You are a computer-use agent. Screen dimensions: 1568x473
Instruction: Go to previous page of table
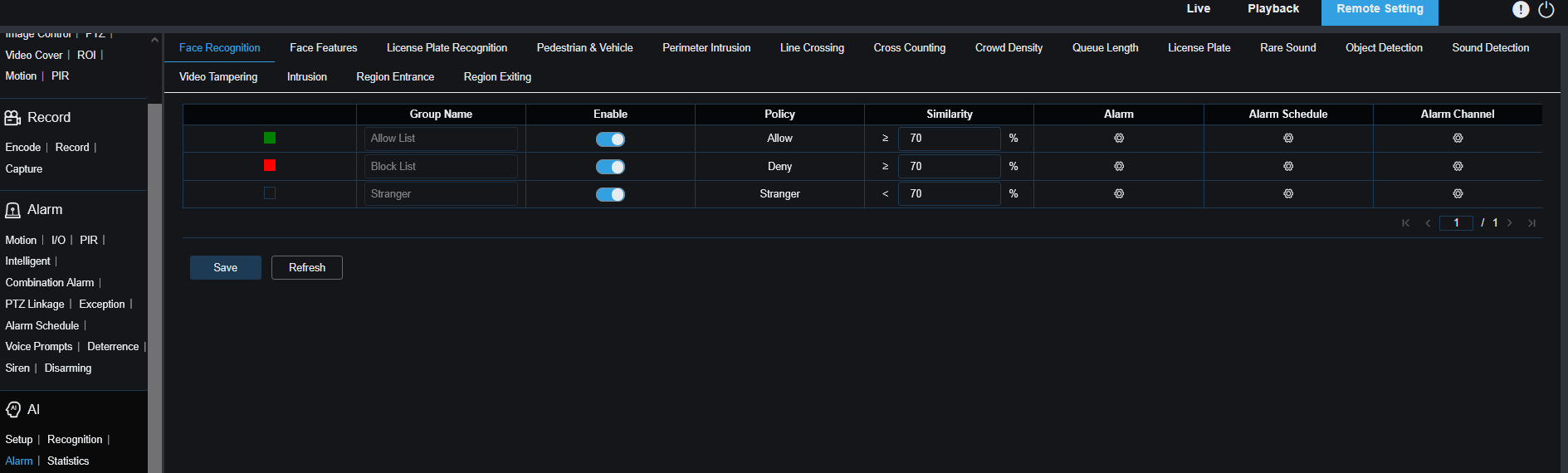pyautogui.click(x=1428, y=223)
